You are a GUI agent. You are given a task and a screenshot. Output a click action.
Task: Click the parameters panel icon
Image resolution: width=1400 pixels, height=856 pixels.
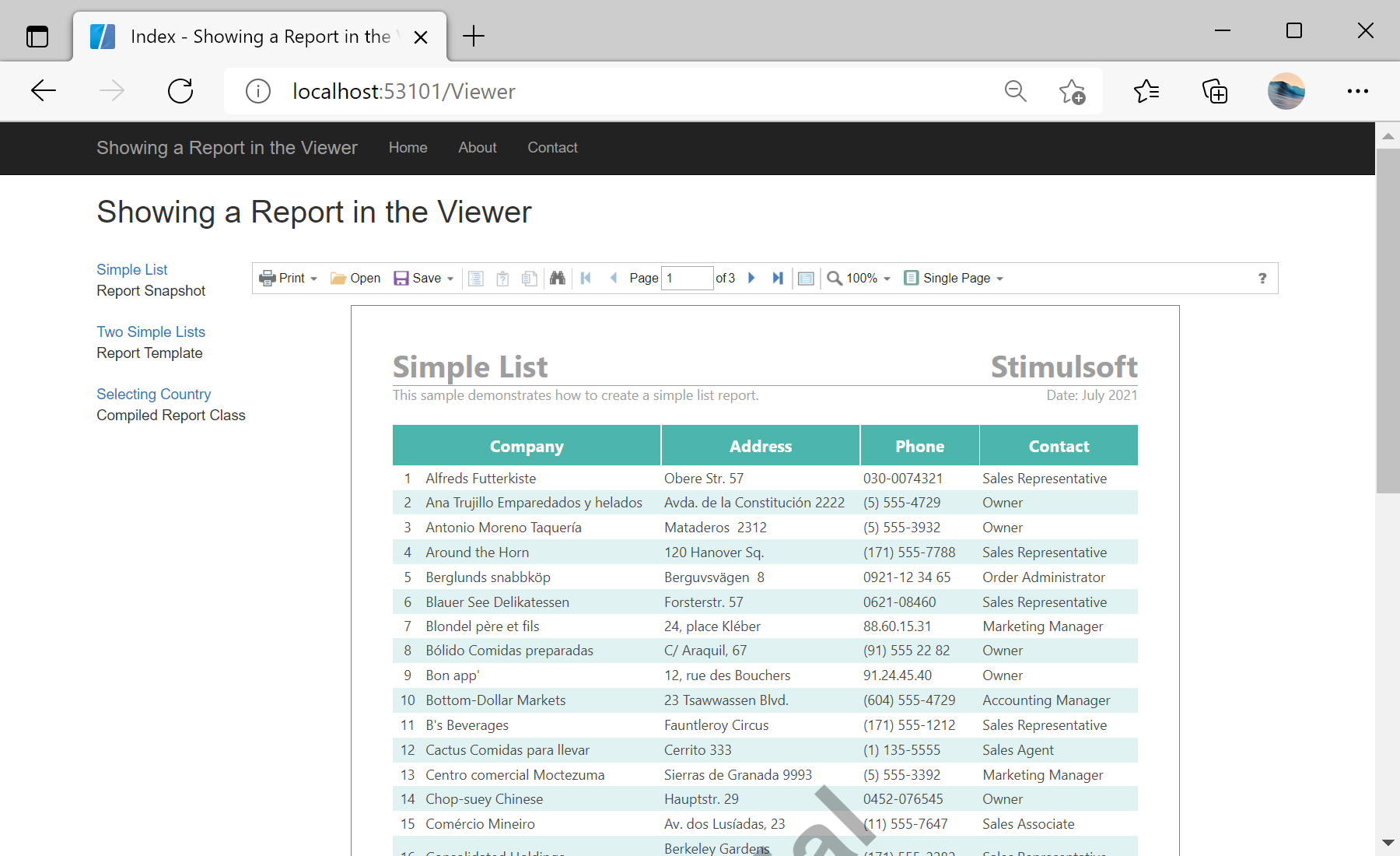click(x=502, y=278)
